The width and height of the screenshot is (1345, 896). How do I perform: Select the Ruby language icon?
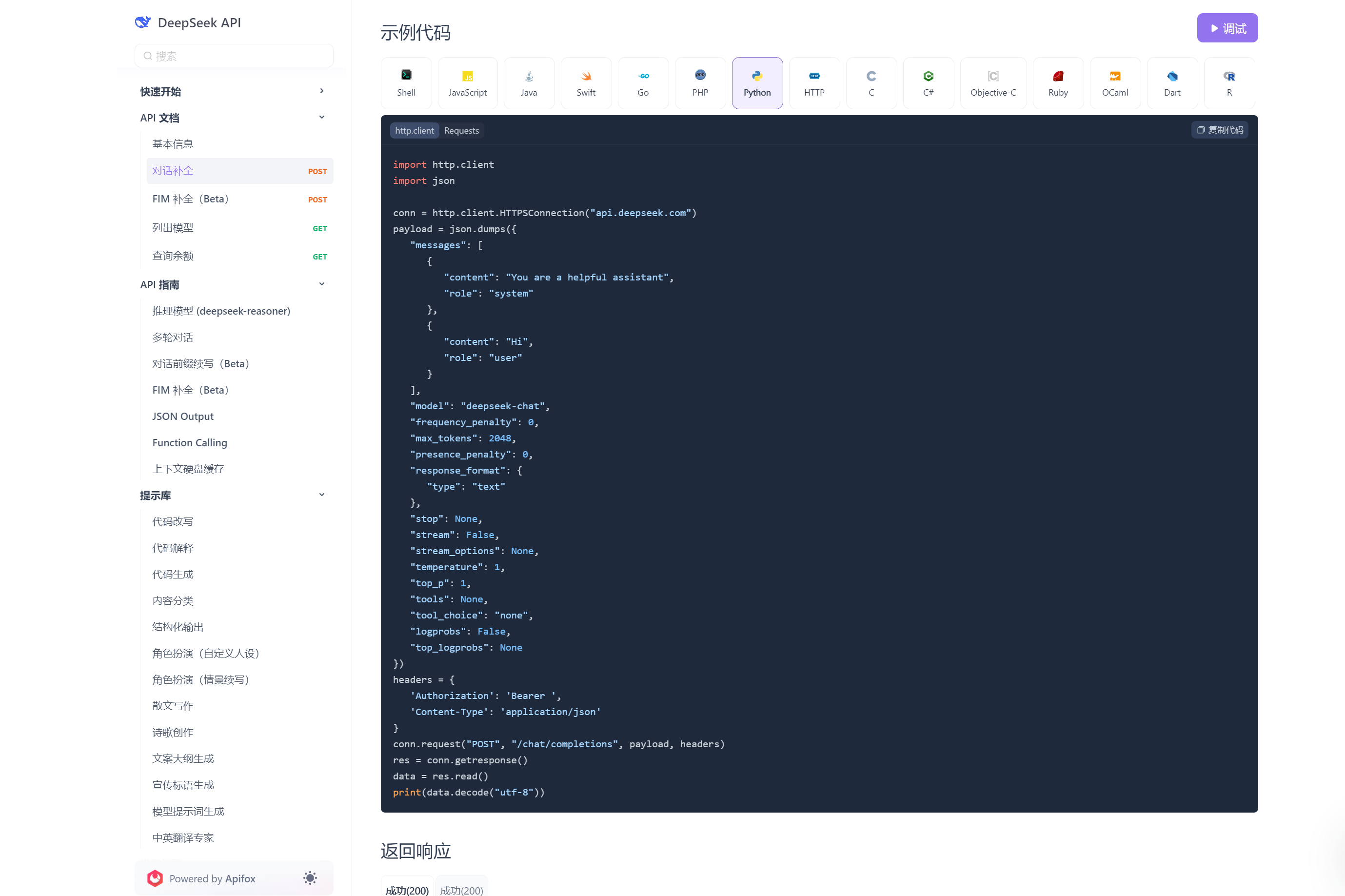click(1058, 82)
